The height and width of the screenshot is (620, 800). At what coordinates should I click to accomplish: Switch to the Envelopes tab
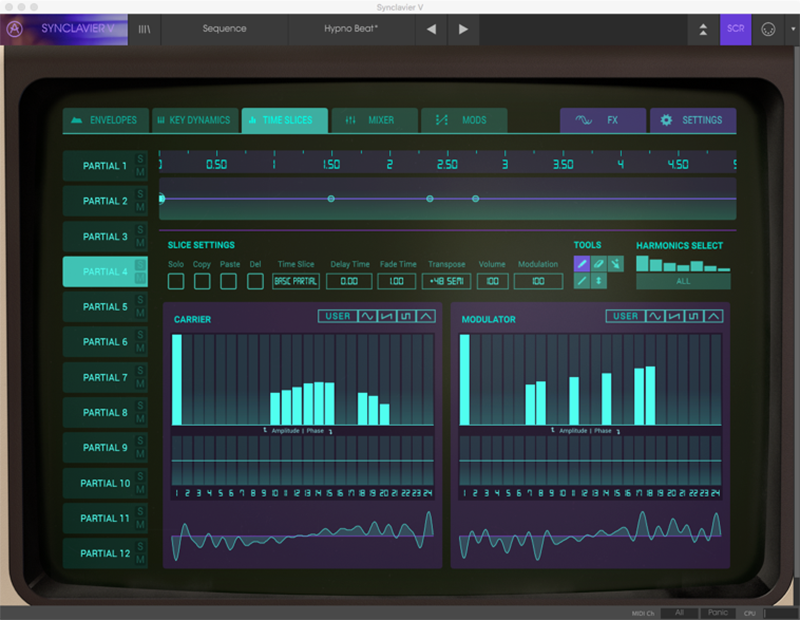pos(106,120)
